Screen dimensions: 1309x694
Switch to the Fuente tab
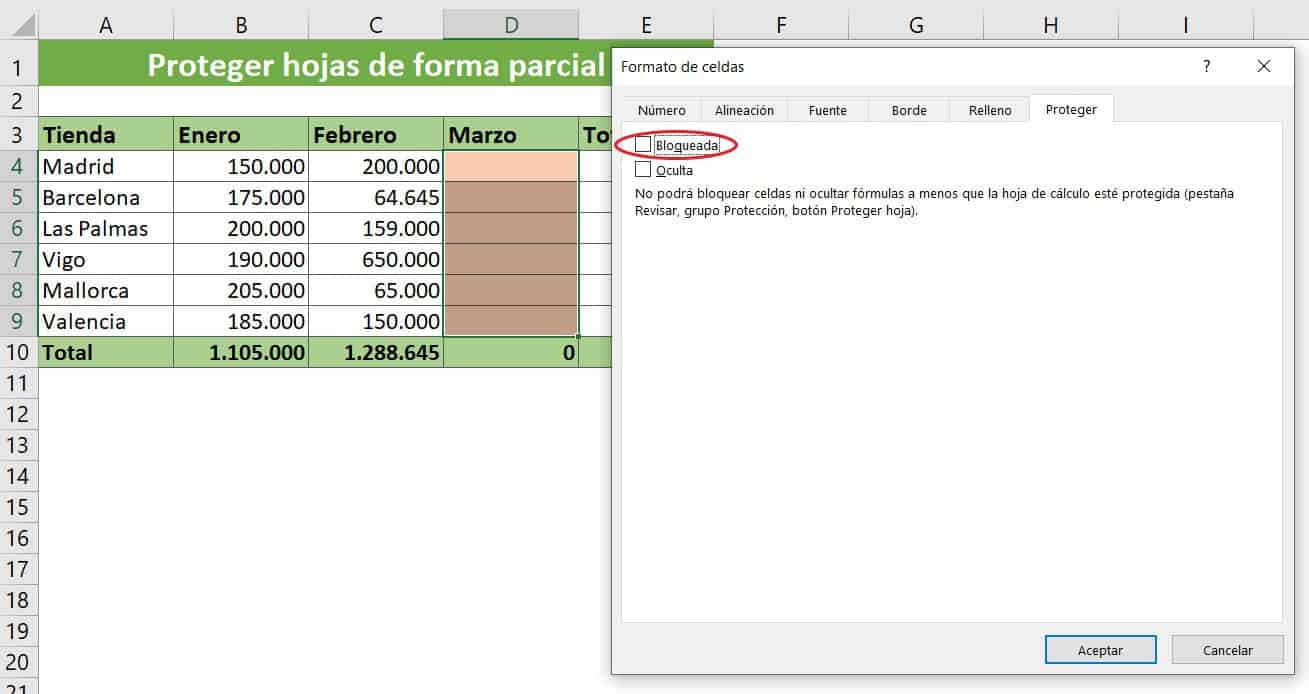(827, 110)
